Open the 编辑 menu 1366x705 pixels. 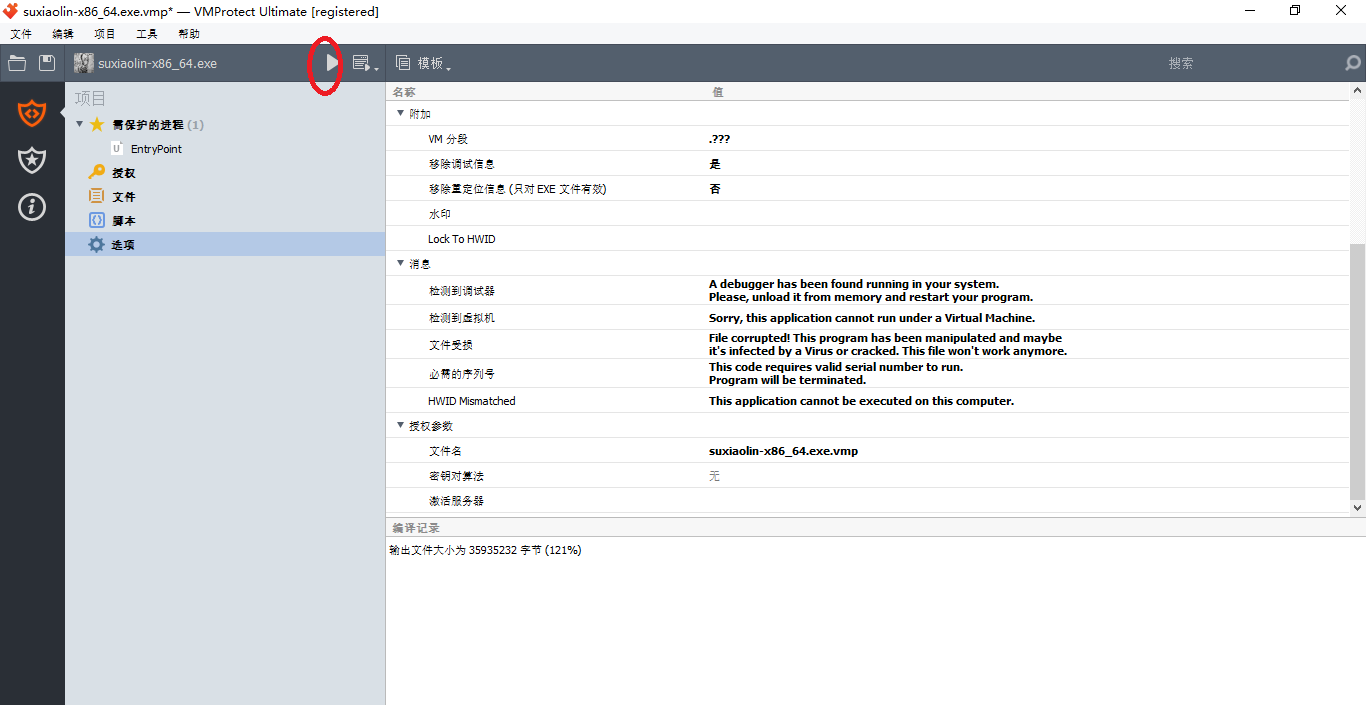coord(63,34)
